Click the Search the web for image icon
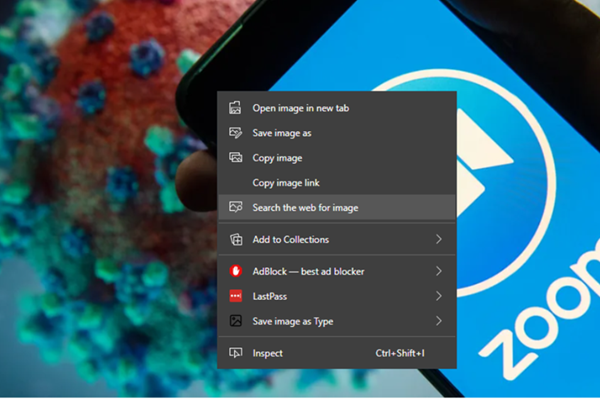 (x=235, y=207)
